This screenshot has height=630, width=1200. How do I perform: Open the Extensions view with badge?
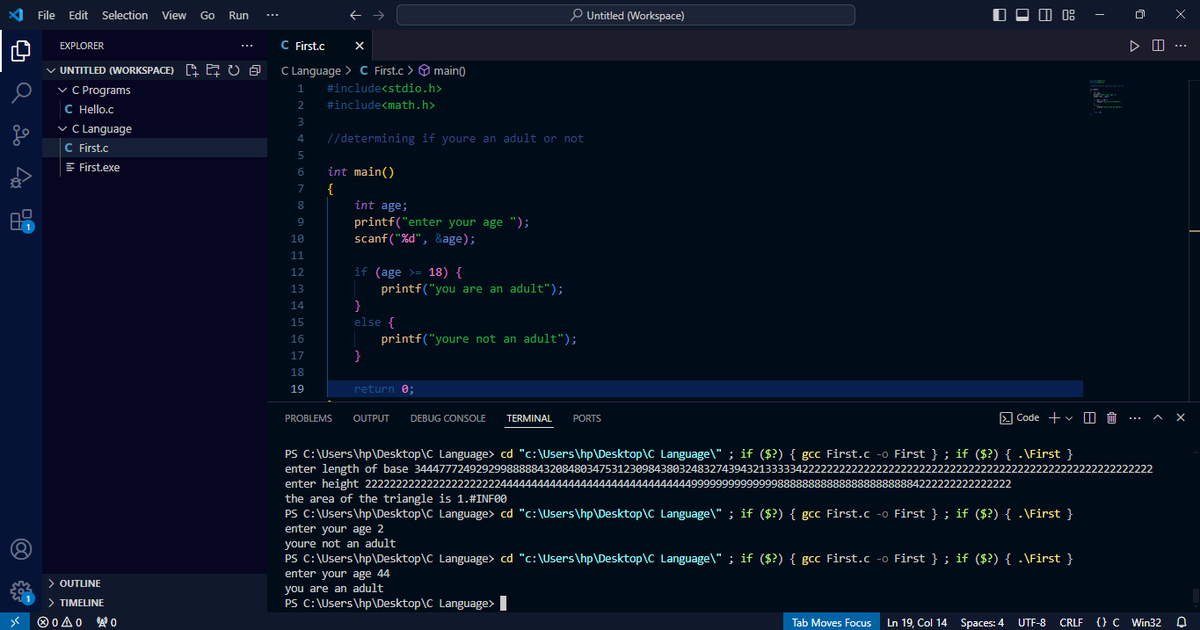[x=21, y=221]
